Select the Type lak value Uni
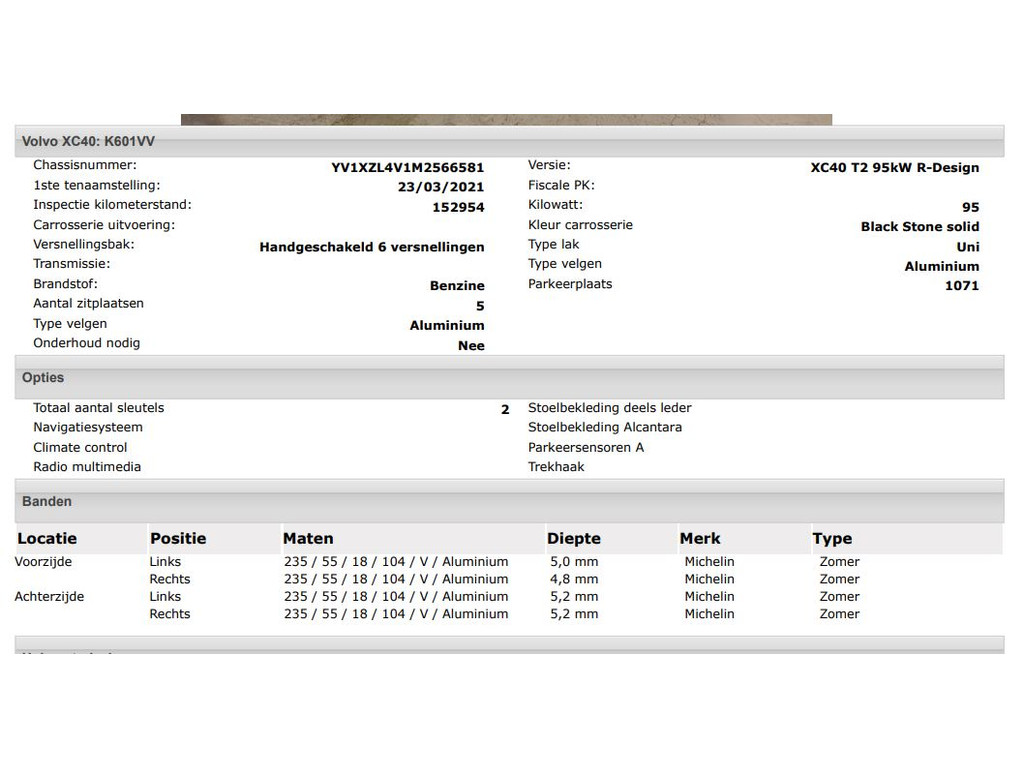The width and height of the screenshot is (1024, 768). [968, 248]
